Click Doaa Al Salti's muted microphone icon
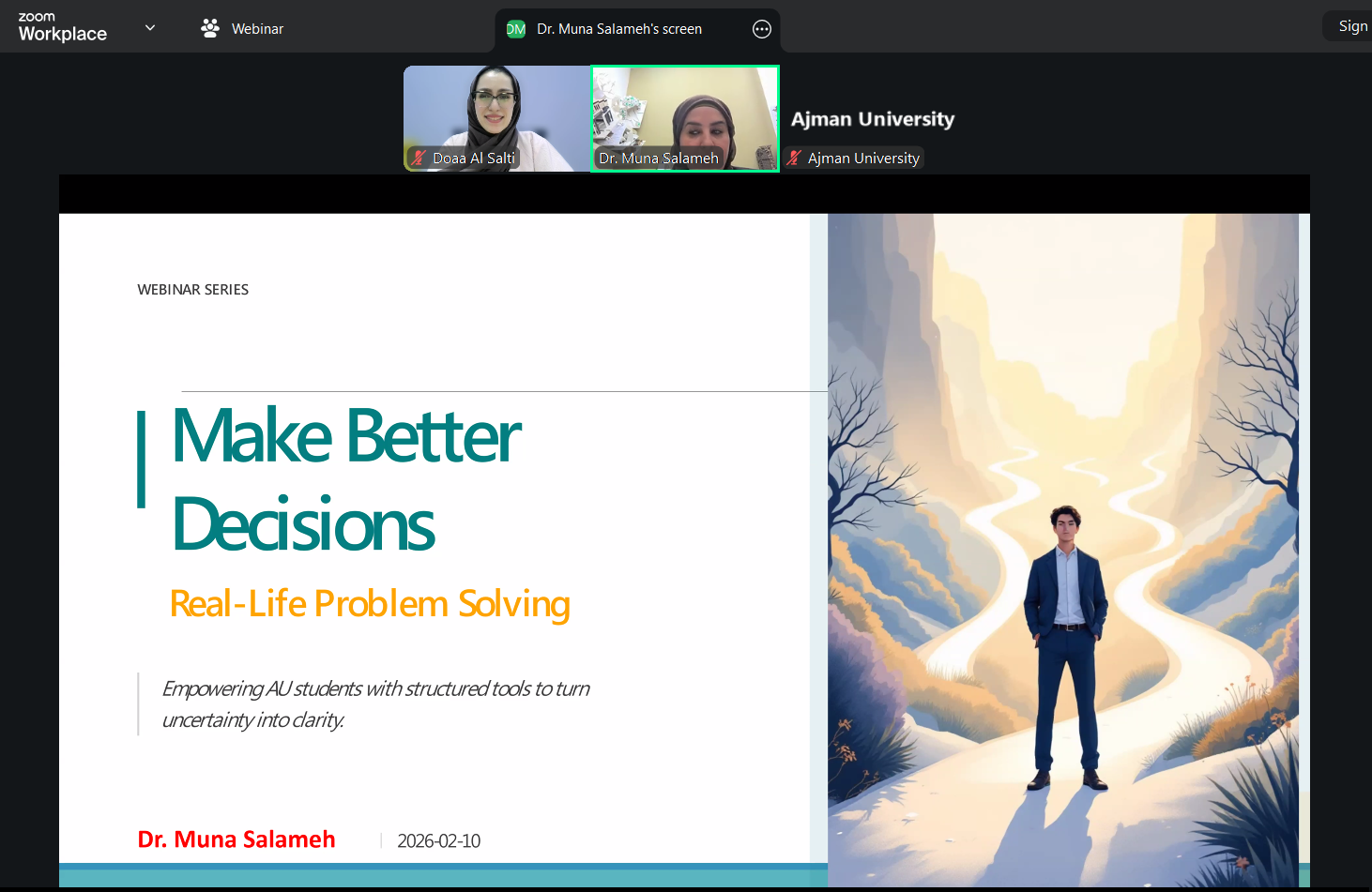Screen dimensions: 1372x892 pos(419,158)
